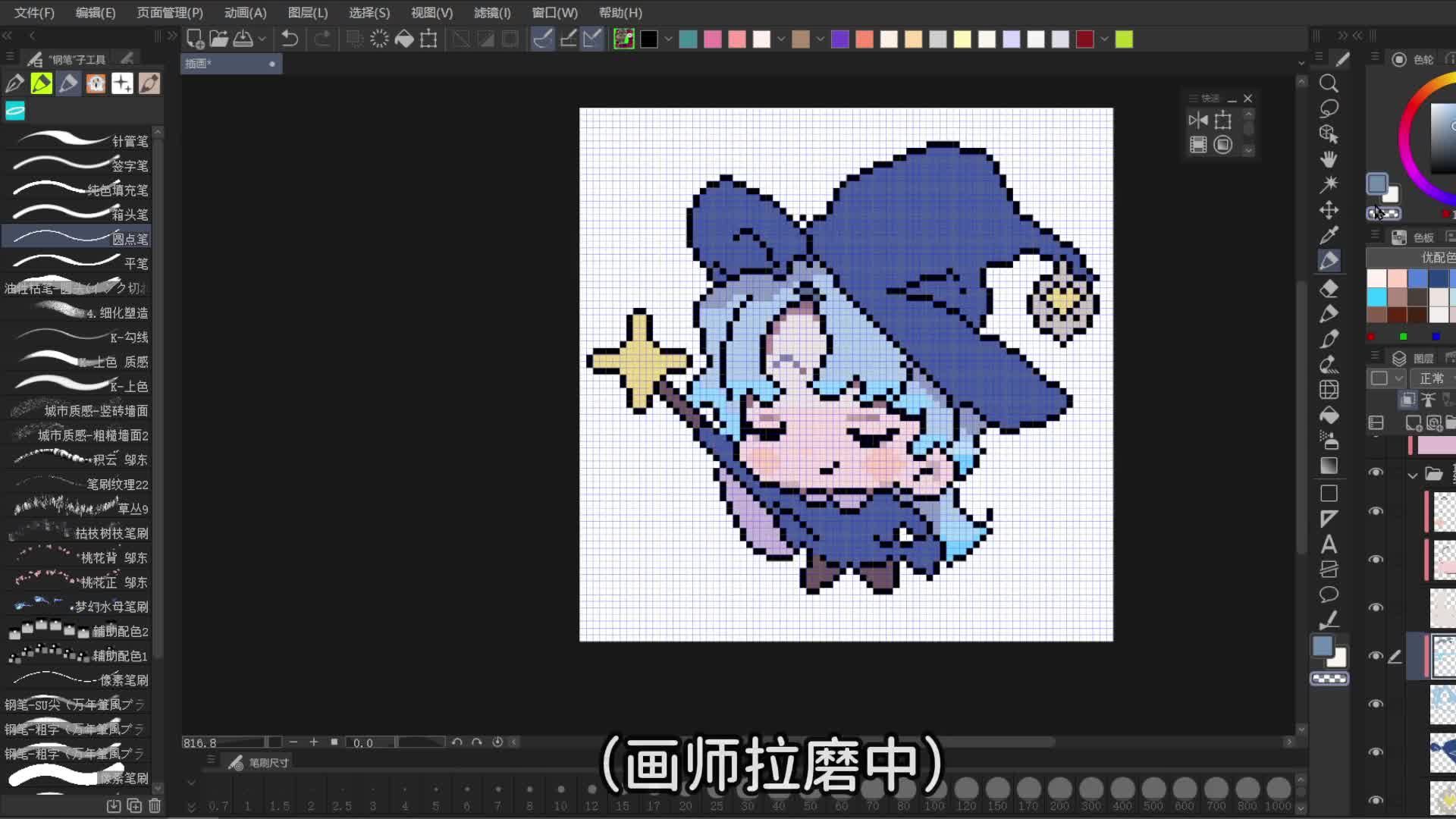The image size is (1456, 819).
Task: Select the Gradient tool
Action: click(x=1329, y=466)
